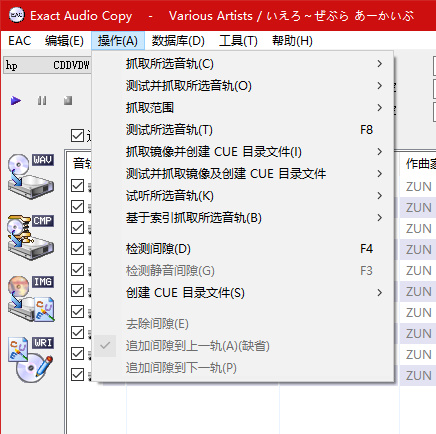
Task: Start playback with the blue play button
Action: [16, 100]
